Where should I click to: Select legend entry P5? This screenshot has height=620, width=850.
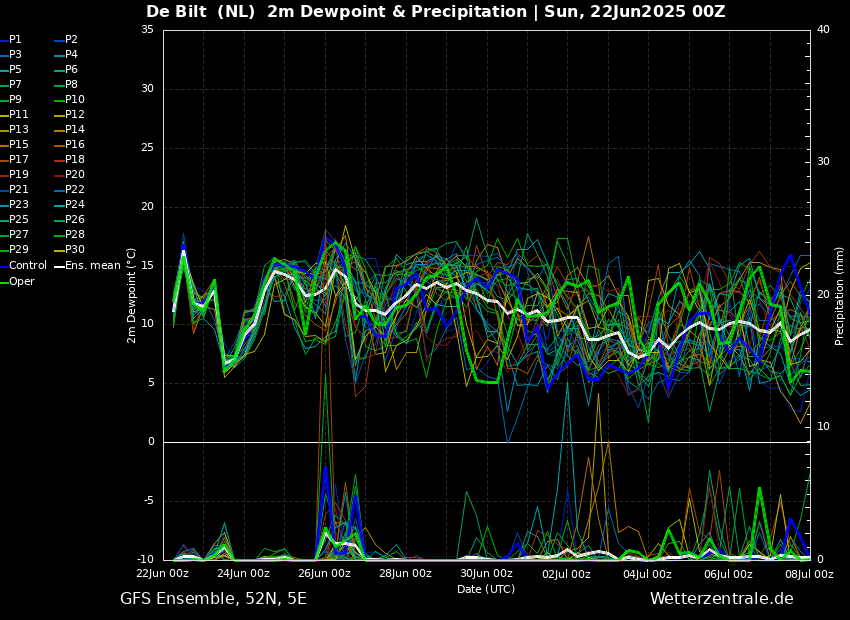point(11,69)
